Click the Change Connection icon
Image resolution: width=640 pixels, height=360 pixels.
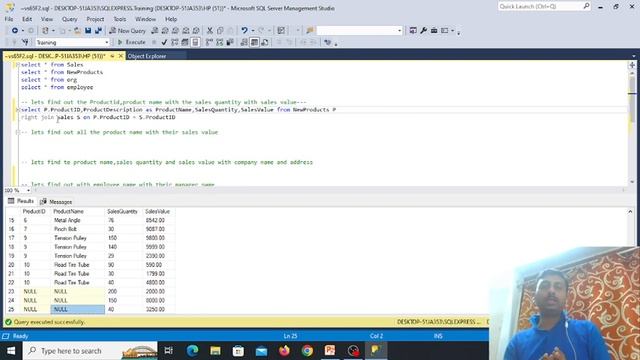click(25, 42)
